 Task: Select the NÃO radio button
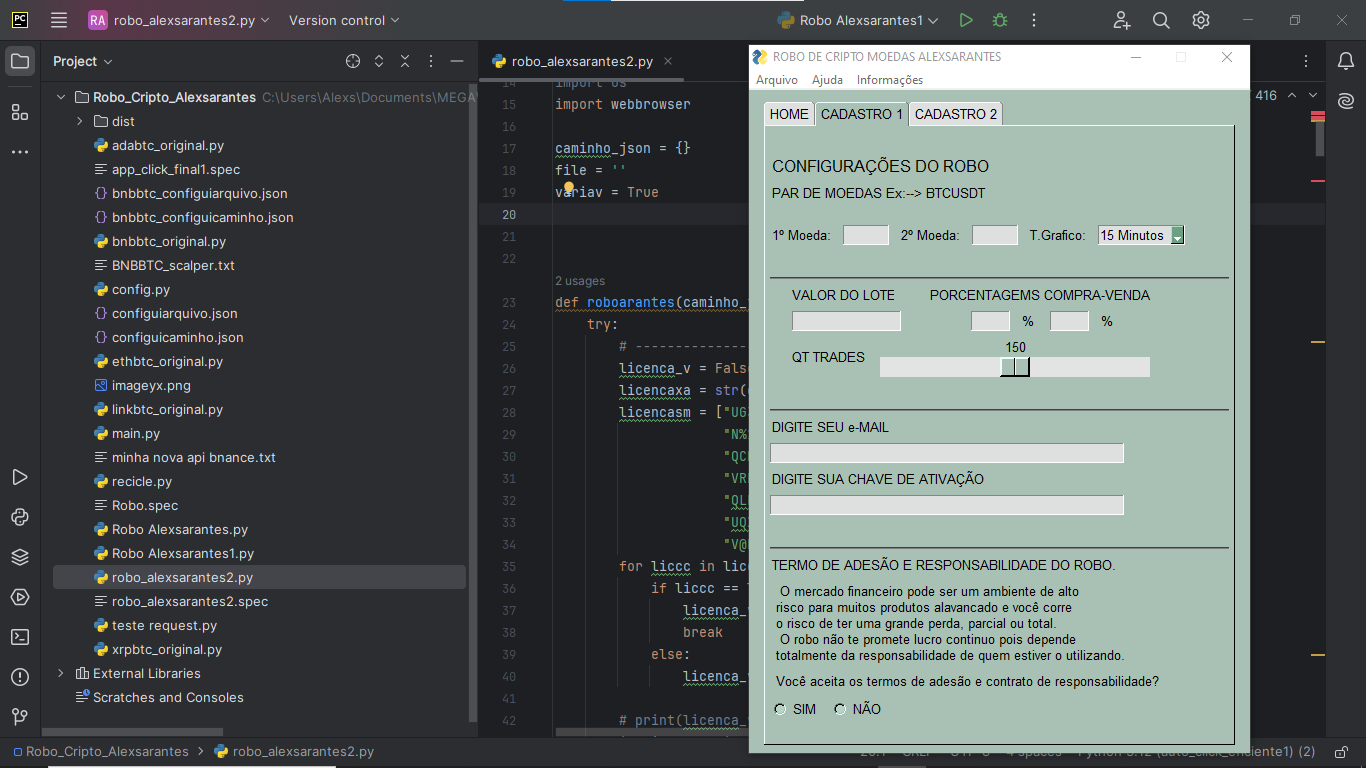tap(840, 709)
